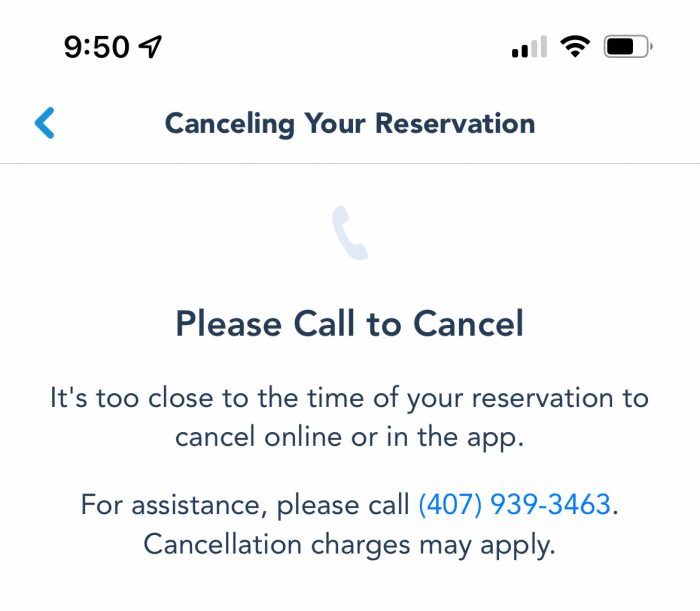The height and width of the screenshot is (611, 700).
Task: Dial the Disney assistance number
Action: (x=514, y=505)
